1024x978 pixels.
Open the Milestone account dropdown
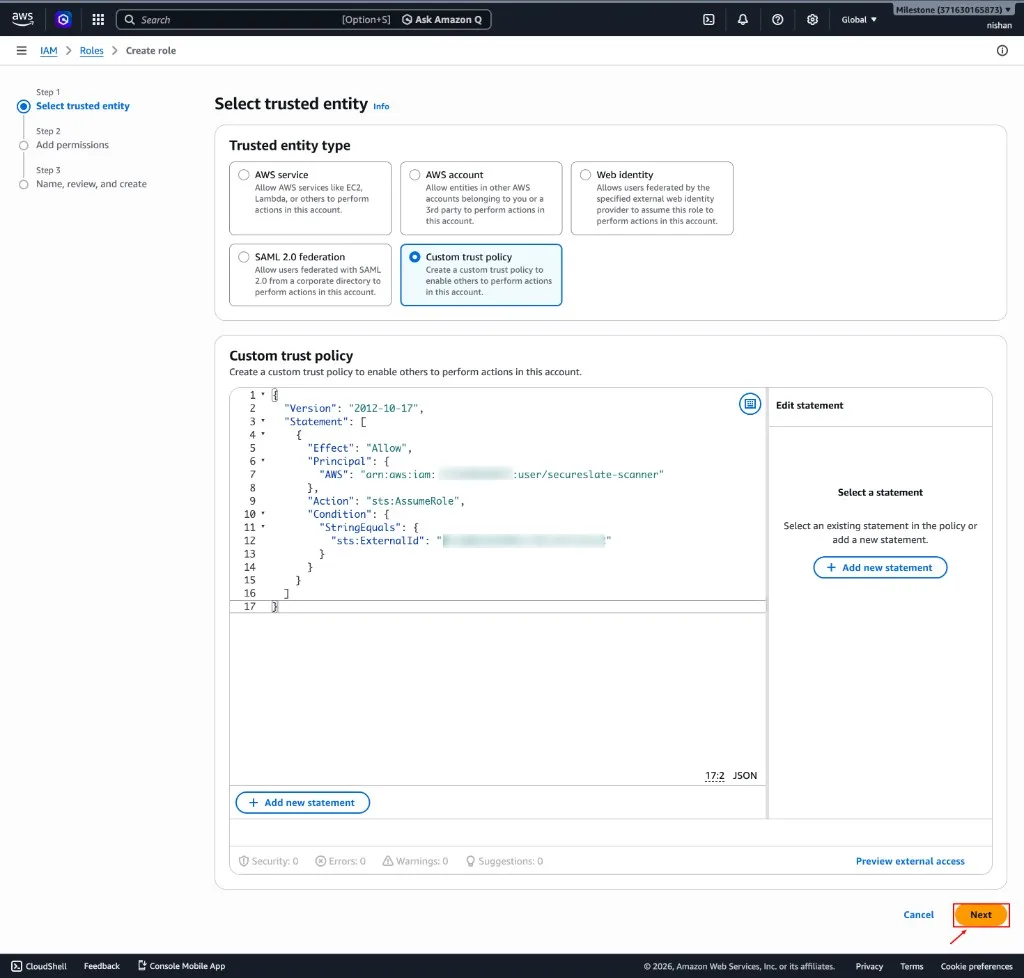[x=953, y=10]
